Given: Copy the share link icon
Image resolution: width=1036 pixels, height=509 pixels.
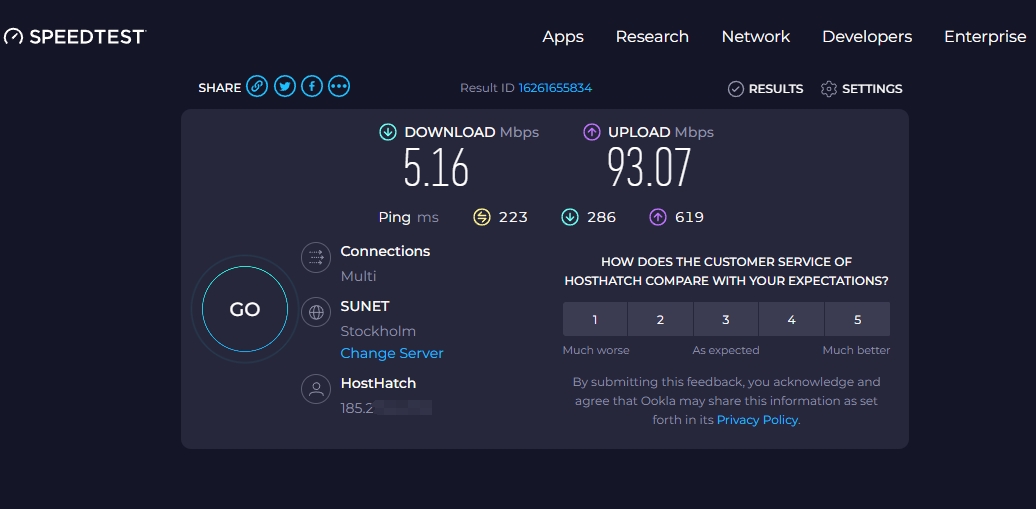Looking at the screenshot, I should (257, 87).
